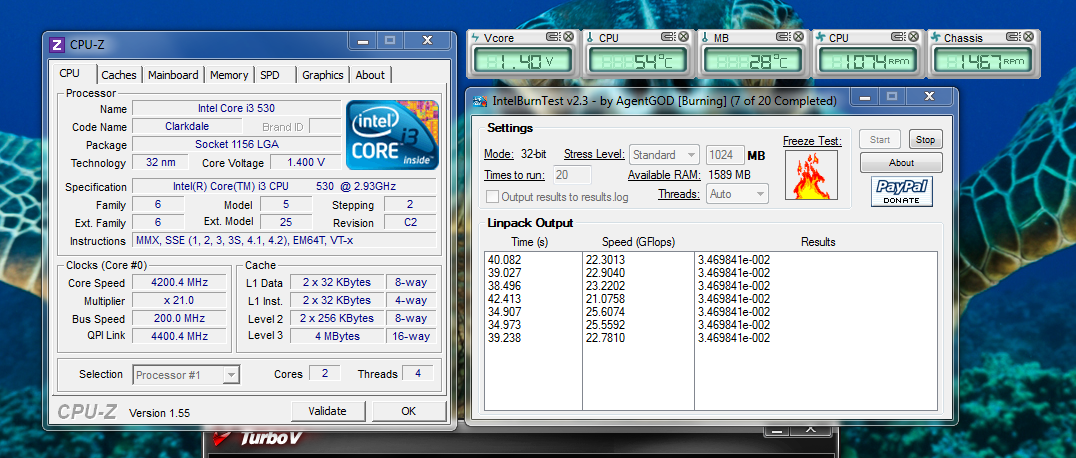Enable Output results to results.log
This screenshot has height=458, width=1076.
[492, 197]
